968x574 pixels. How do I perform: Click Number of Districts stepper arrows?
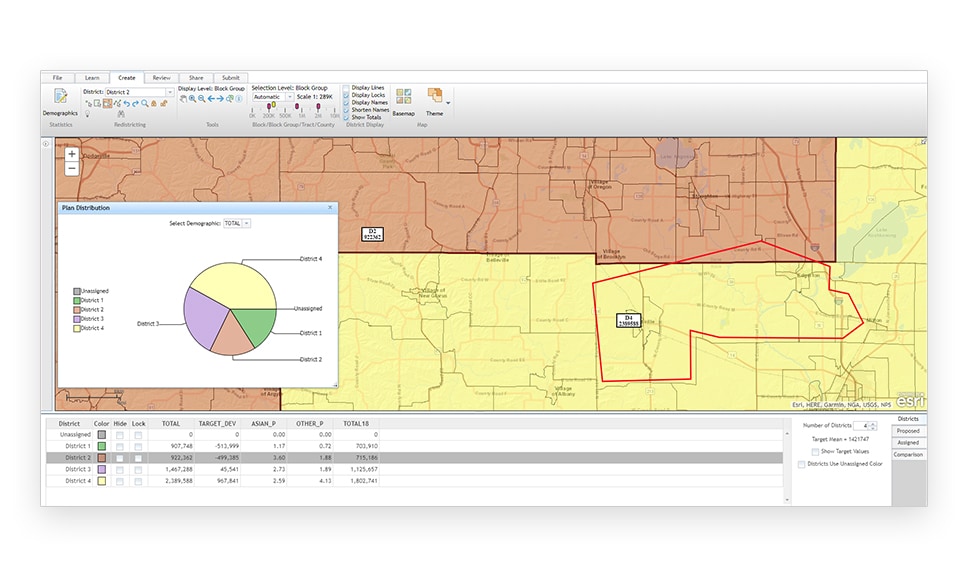[x=873, y=426]
